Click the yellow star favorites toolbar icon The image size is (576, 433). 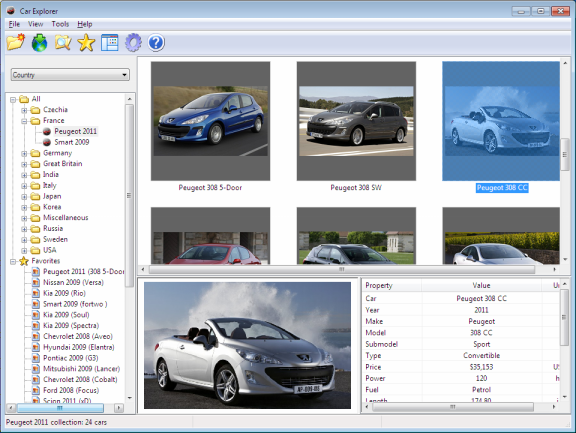(86, 42)
